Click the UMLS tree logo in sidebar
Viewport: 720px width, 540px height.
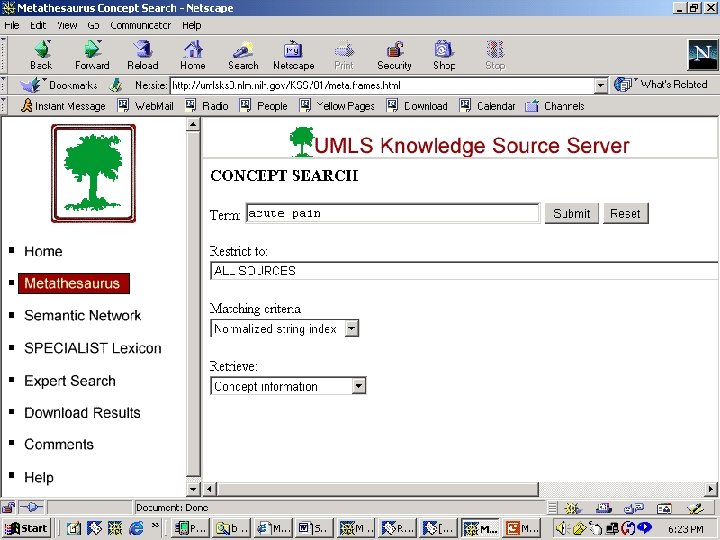pyautogui.click(x=94, y=174)
